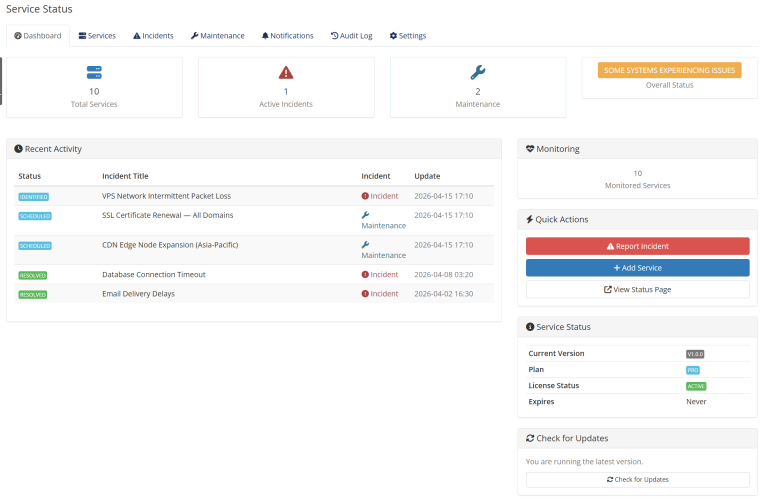Click the 2026-04-02 16:30 update timestamp

pyautogui.click(x=443, y=294)
